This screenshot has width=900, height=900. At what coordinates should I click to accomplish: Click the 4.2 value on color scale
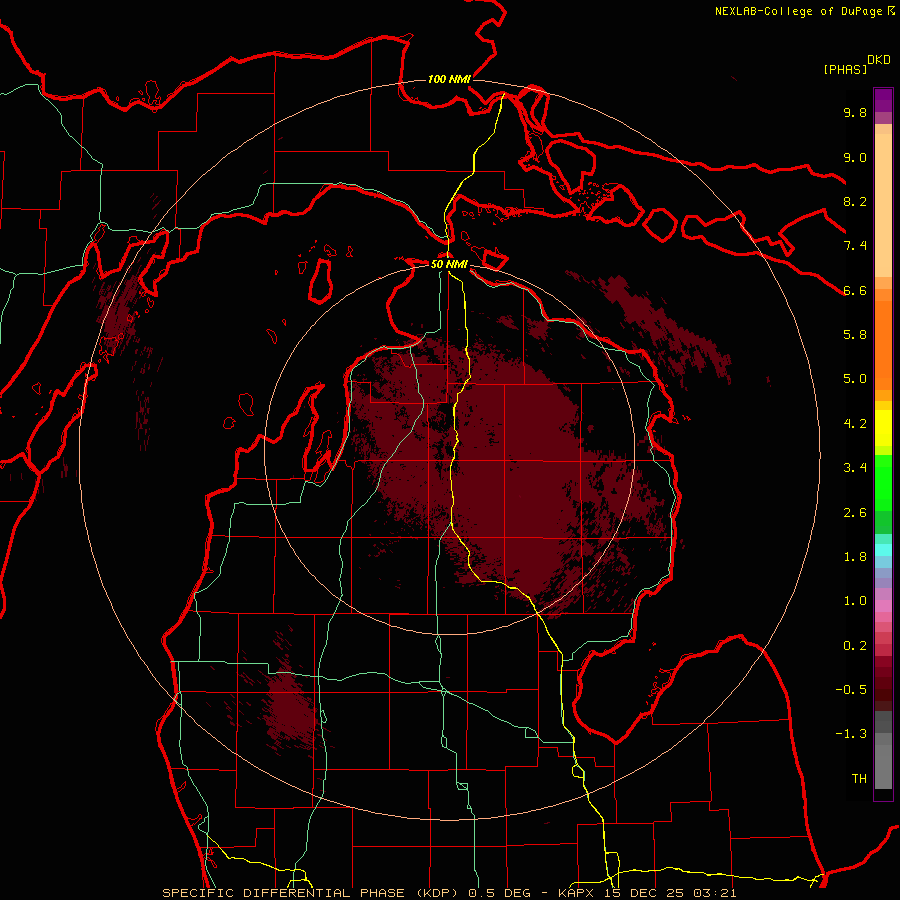(855, 424)
